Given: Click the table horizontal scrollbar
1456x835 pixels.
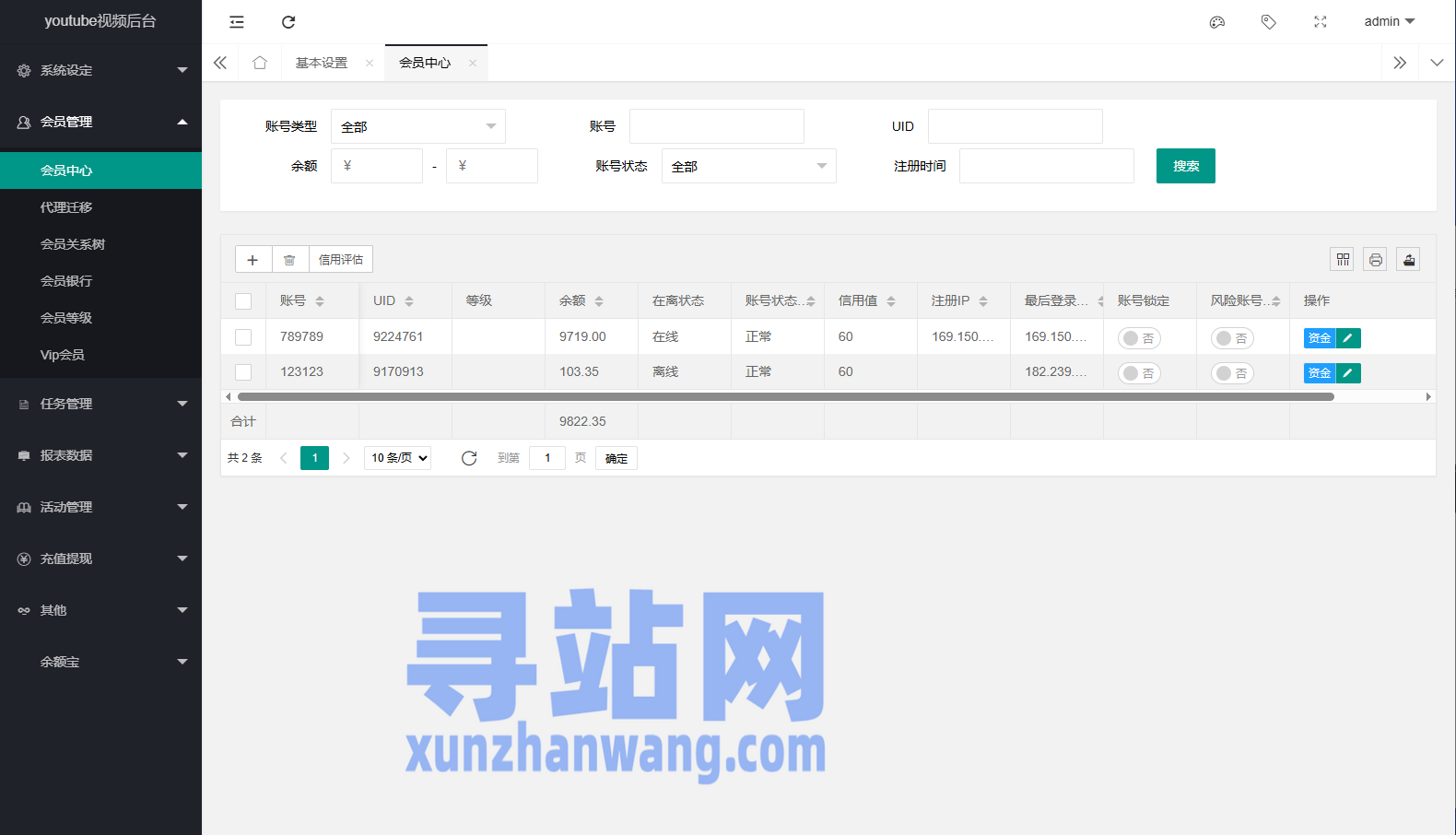Looking at the screenshot, I should [786, 397].
